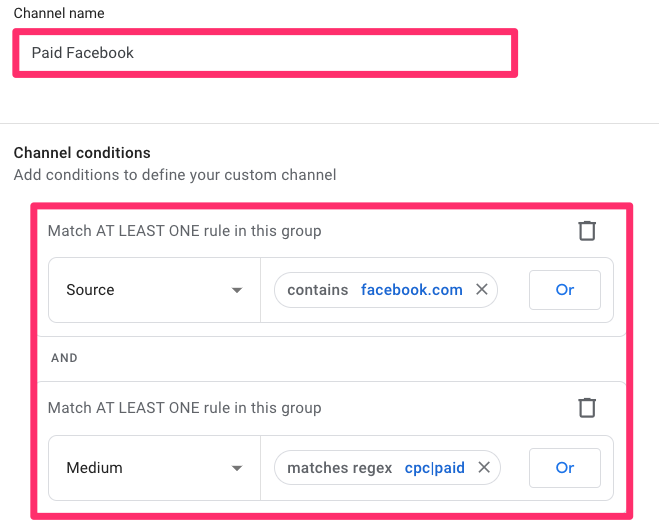
Task: Click 'Match AT LEAST ONE rule' above Medium
Action: point(185,408)
